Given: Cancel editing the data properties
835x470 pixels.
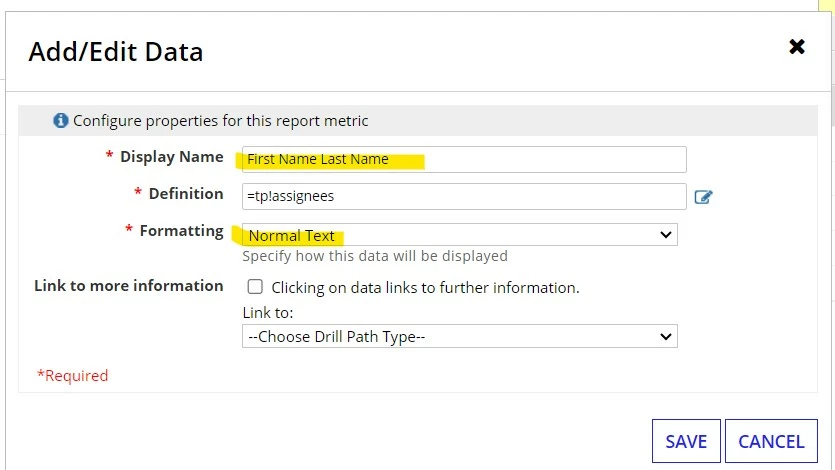Looking at the screenshot, I should (x=771, y=441).
